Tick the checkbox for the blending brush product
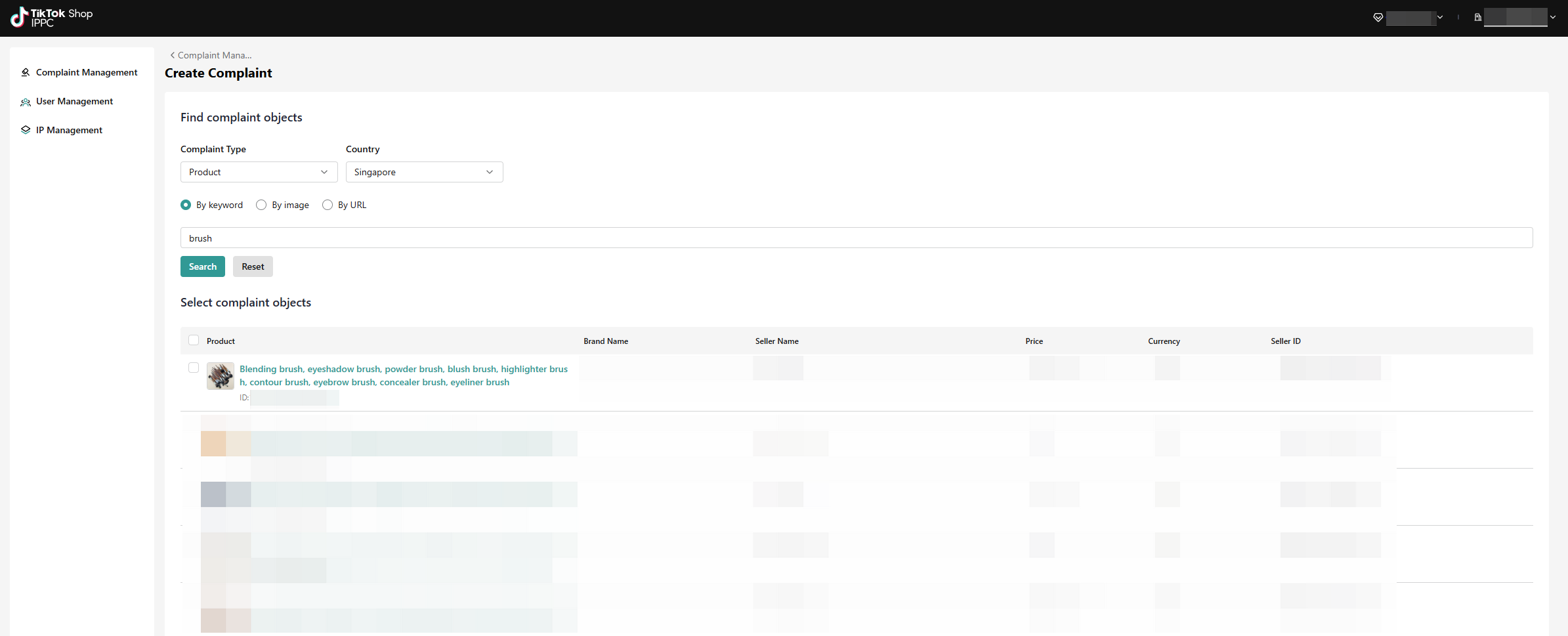Viewport: 1568px width, 636px height. (194, 368)
